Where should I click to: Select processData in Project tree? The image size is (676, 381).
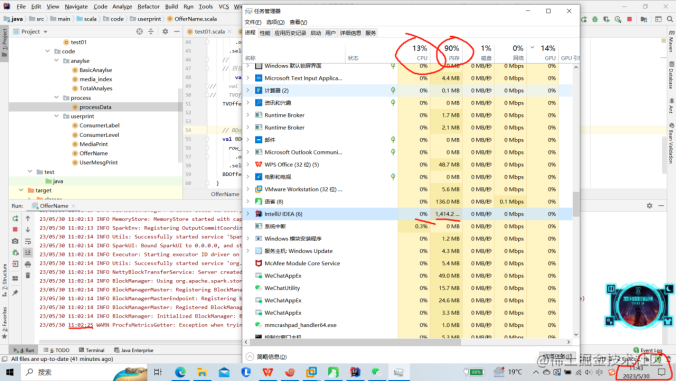pos(95,107)
